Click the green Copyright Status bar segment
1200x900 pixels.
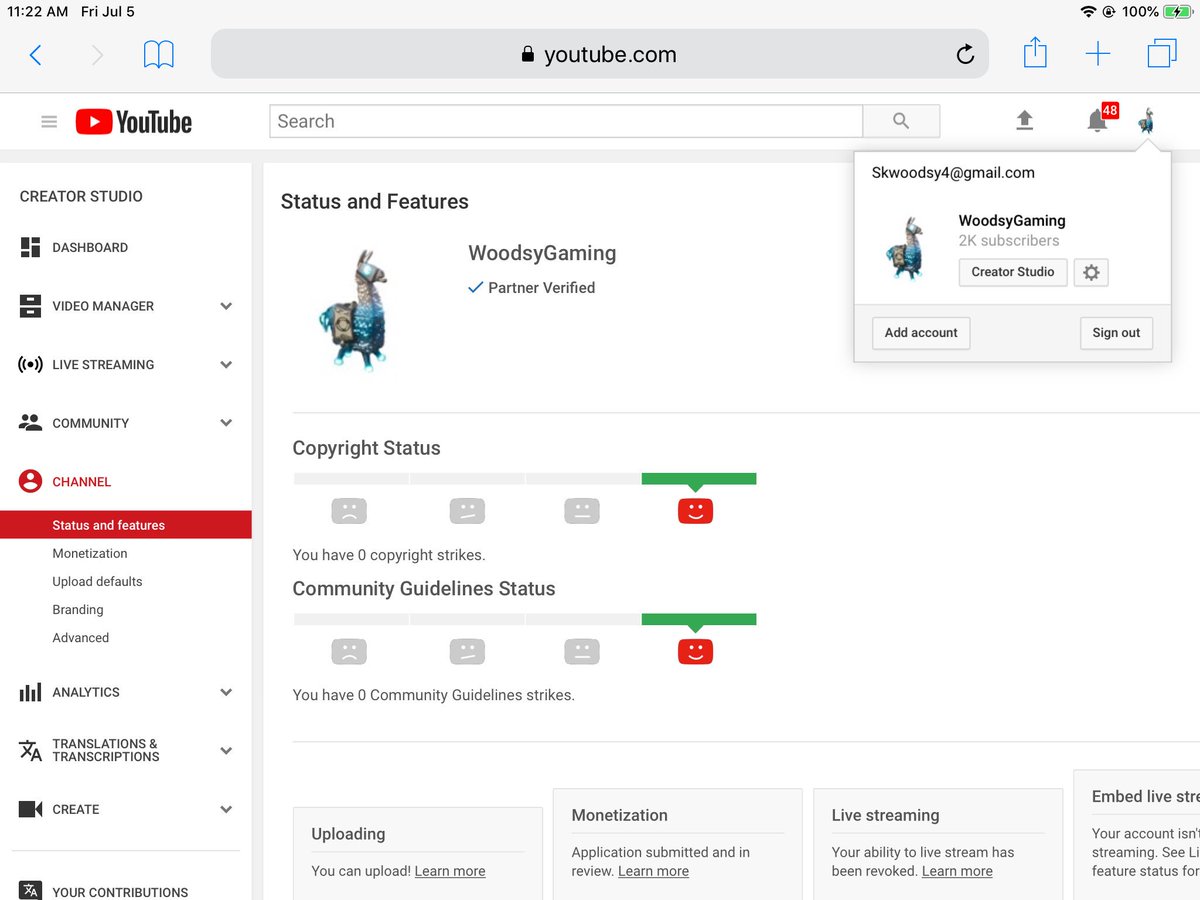pos(699,479)
